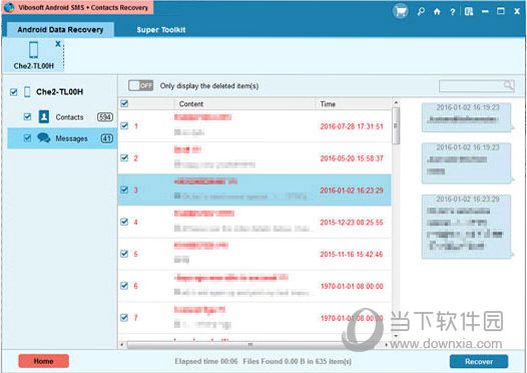Uncheck message row 7 checkbox
This screenshot has height=373, width=527.
click(124, 318)
